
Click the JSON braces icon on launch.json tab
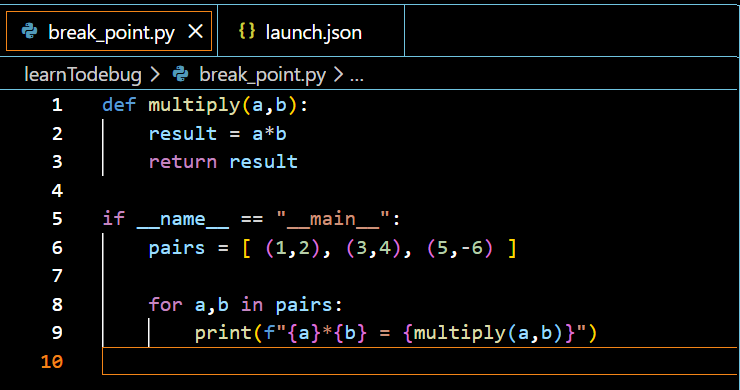click(247, 31)
